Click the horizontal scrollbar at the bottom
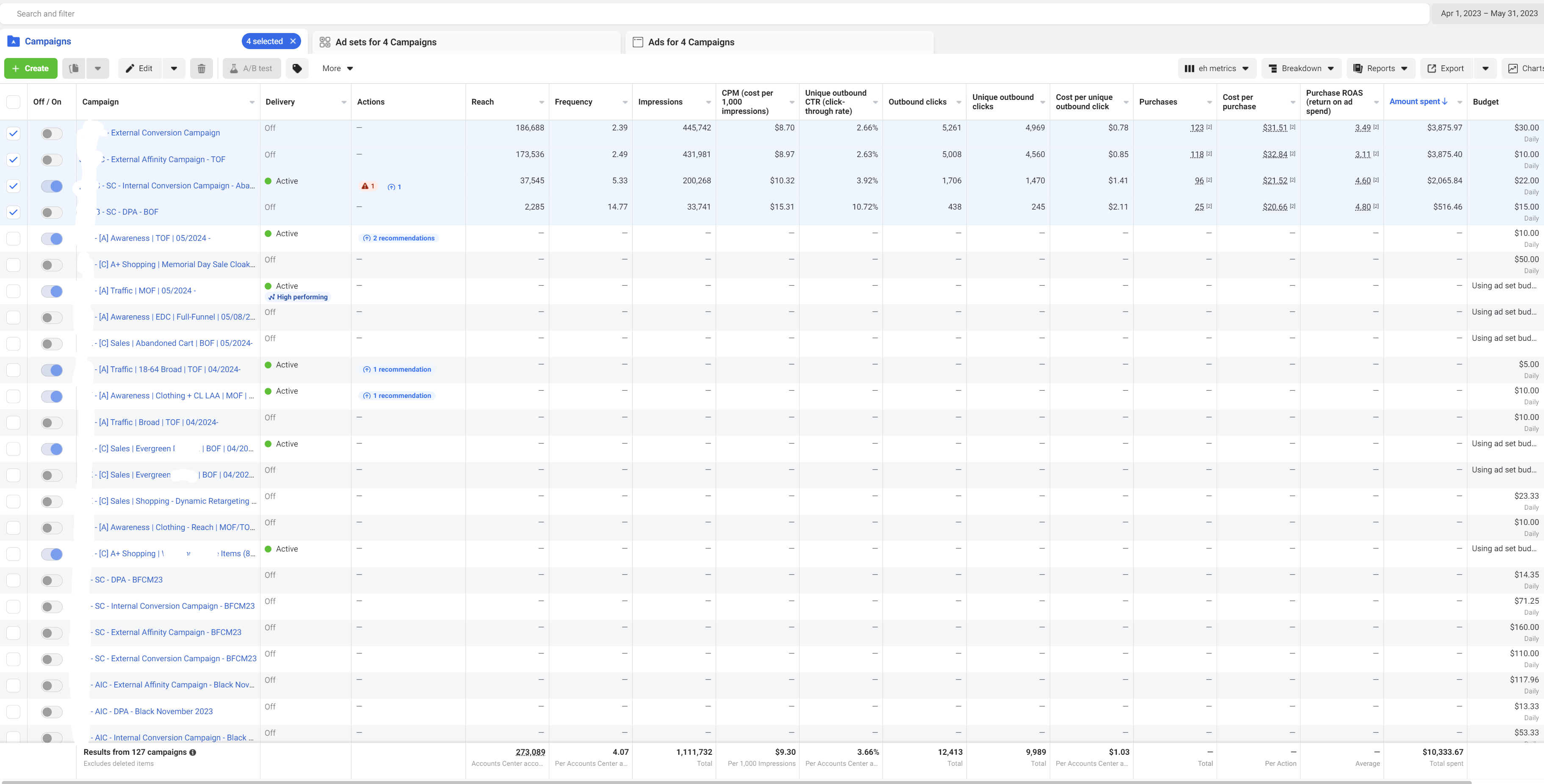This screenshot has width=1544, height=784. tap(736, 781)
